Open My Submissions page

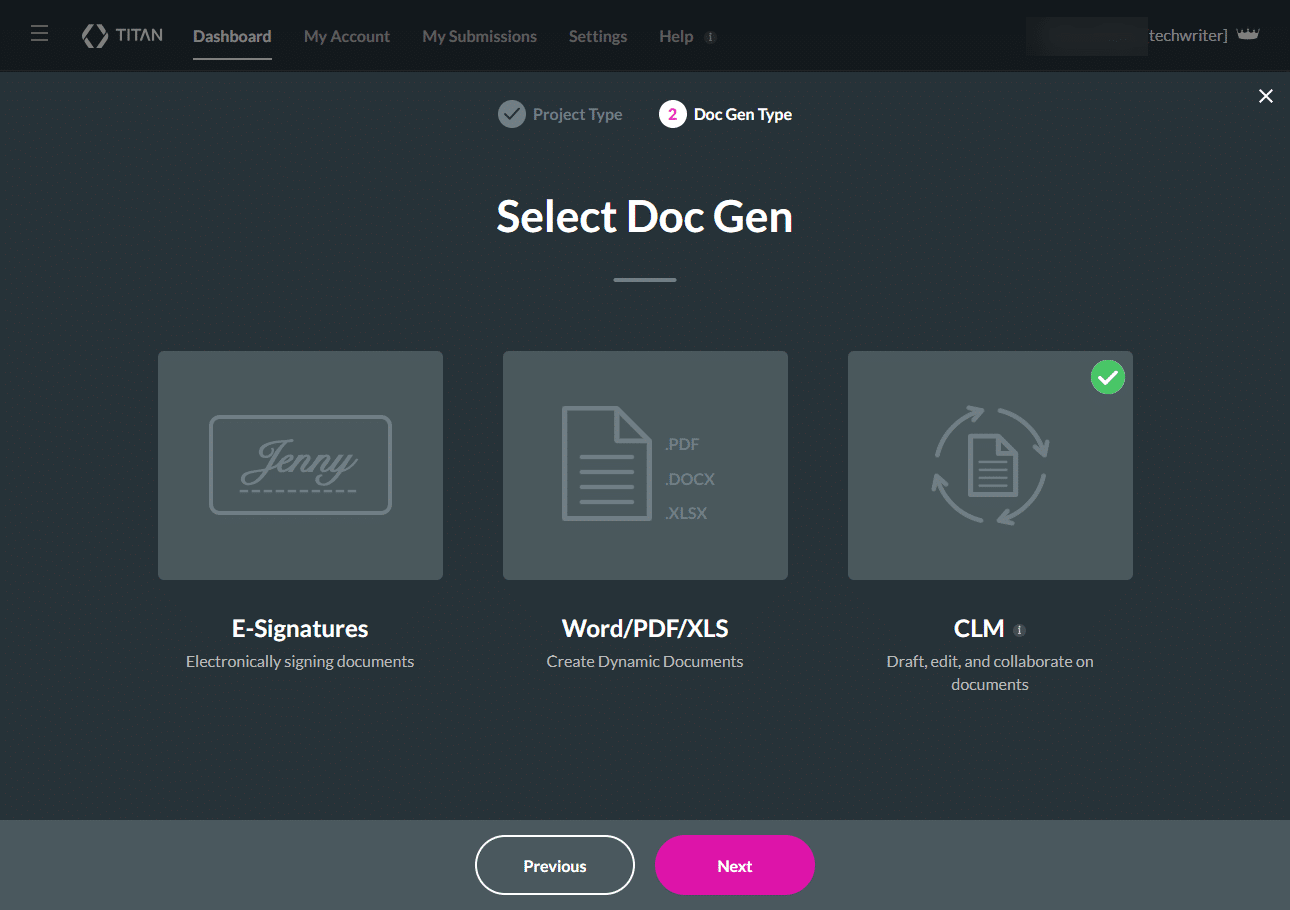click(x=479, y=36)
